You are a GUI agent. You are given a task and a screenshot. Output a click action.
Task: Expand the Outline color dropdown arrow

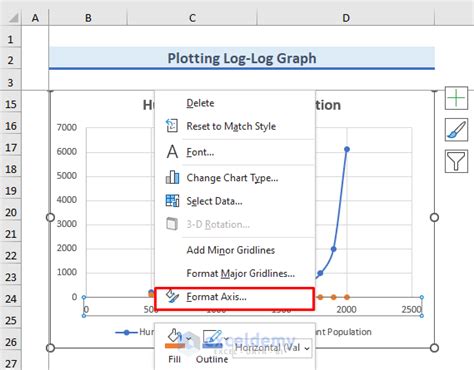pos(227,339)
